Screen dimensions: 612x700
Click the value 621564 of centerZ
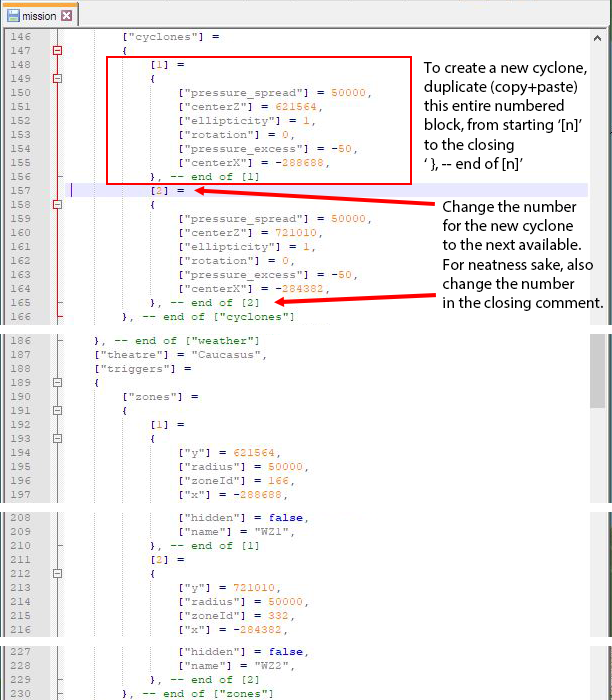click(296, 107)
